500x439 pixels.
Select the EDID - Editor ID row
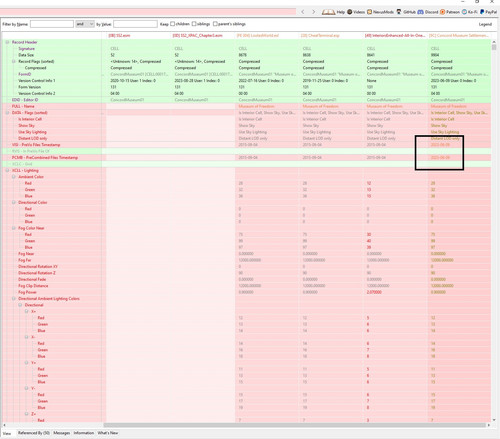(246, 100)
